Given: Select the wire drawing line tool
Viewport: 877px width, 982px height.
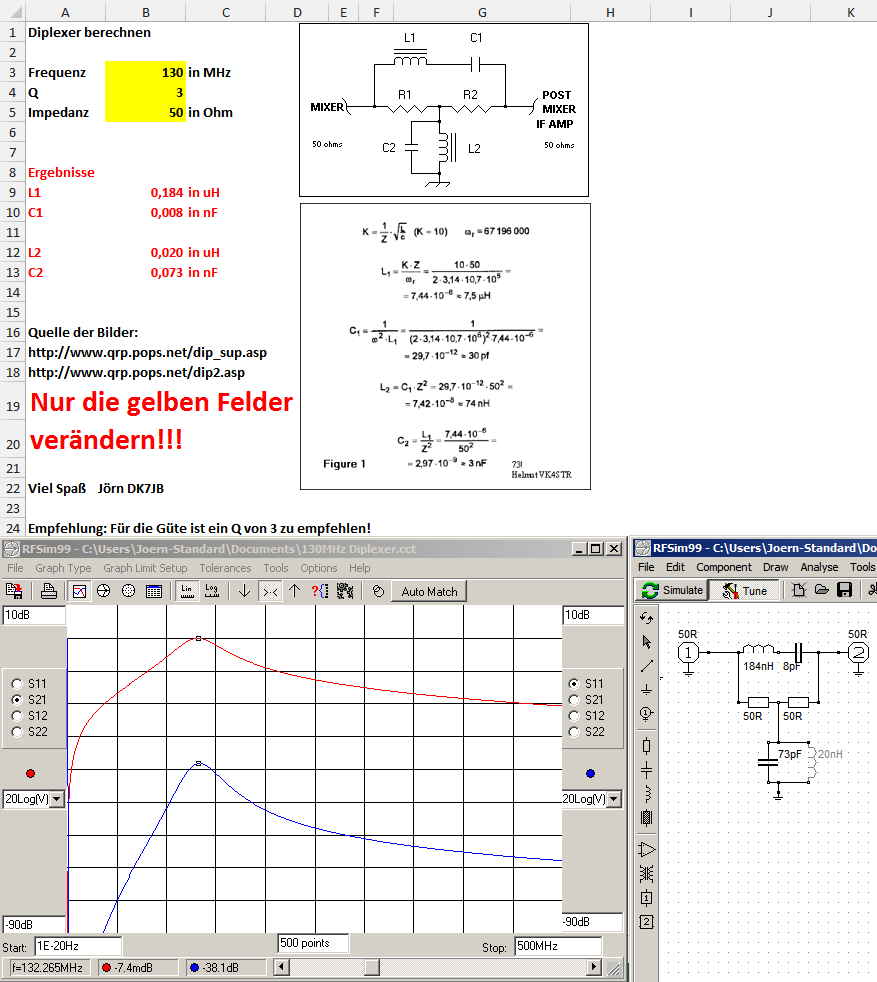Looking at the screenshot, I should click(x=646, y=666).
